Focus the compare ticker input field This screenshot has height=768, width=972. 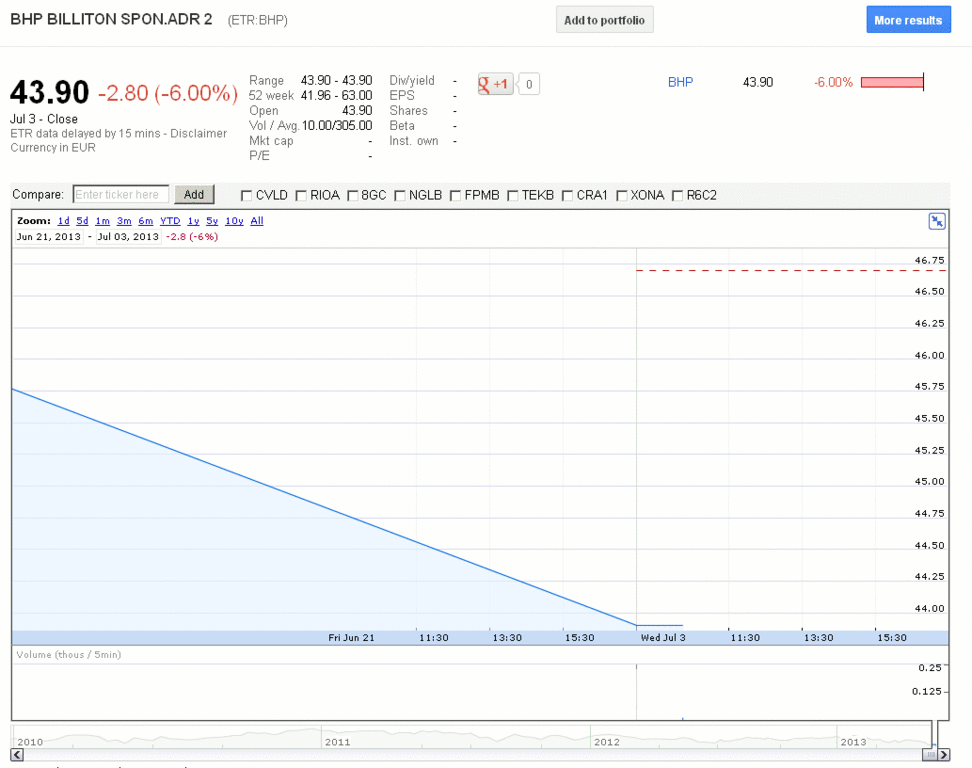121,195
